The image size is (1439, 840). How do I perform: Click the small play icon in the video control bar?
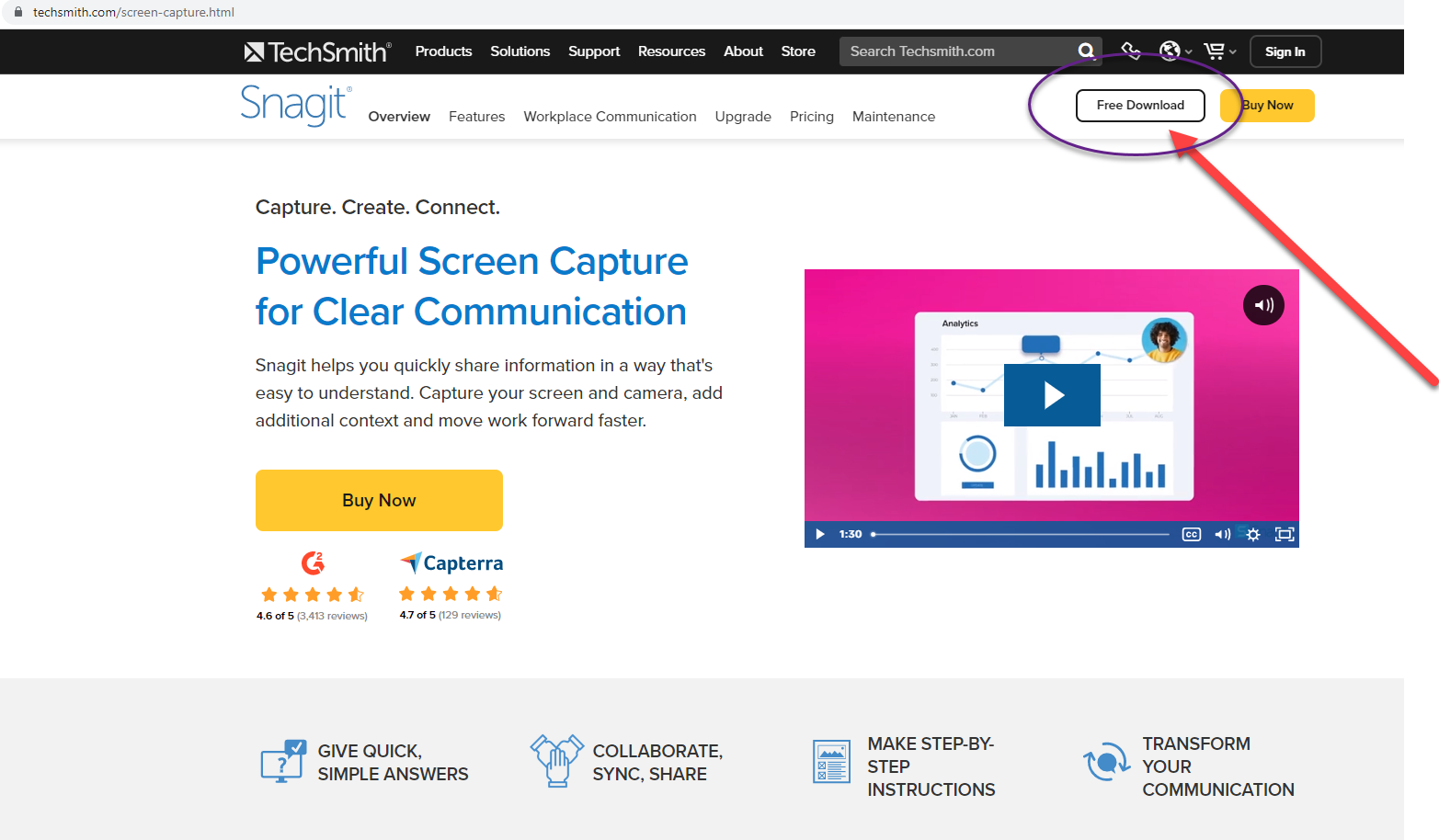tap(820, 534)
